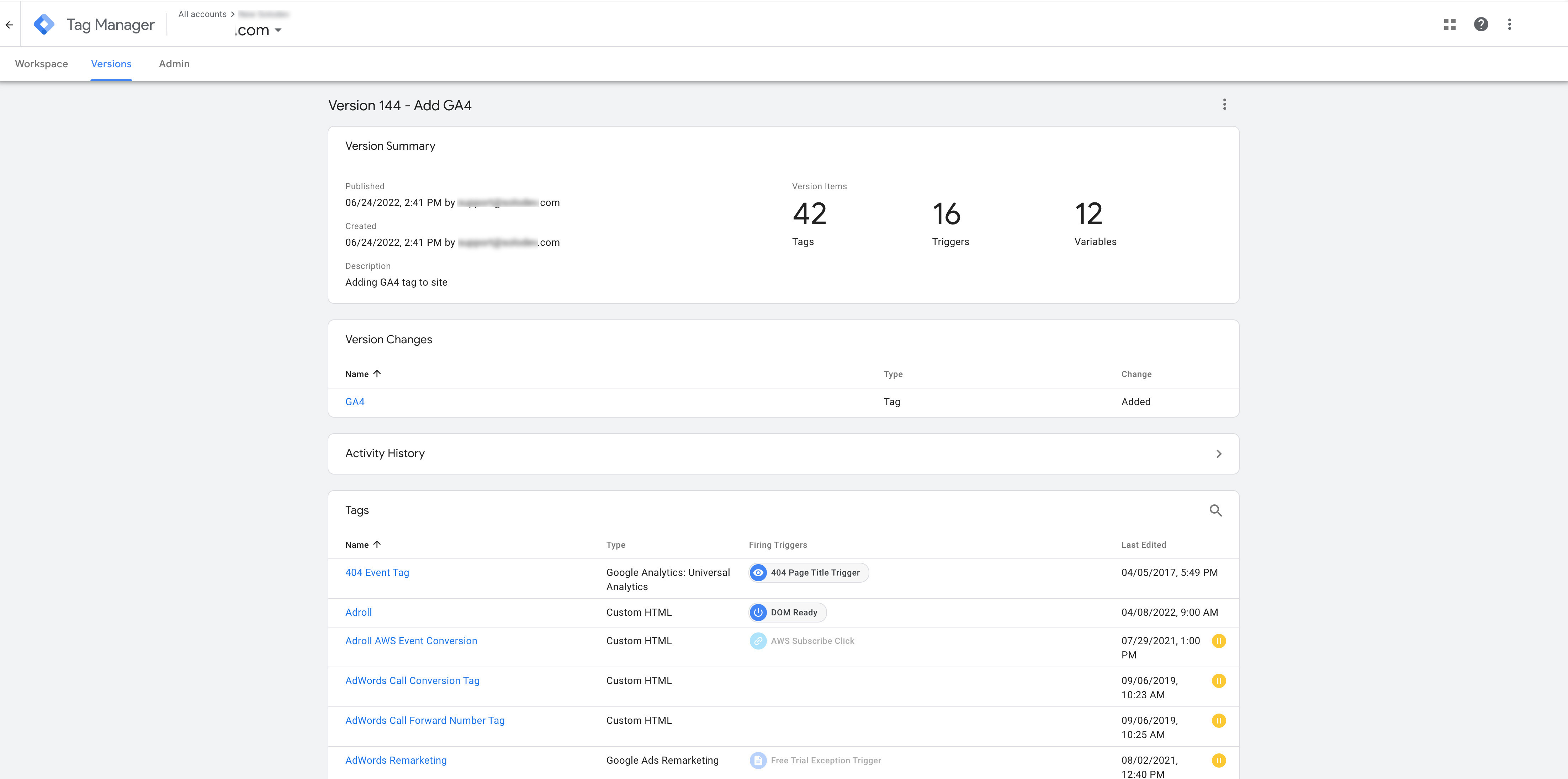Image resolution: width=1568 pixels, height=779 pixels.
Task: Click the Type header in Version Changes
Action: (x=893, y=374)
